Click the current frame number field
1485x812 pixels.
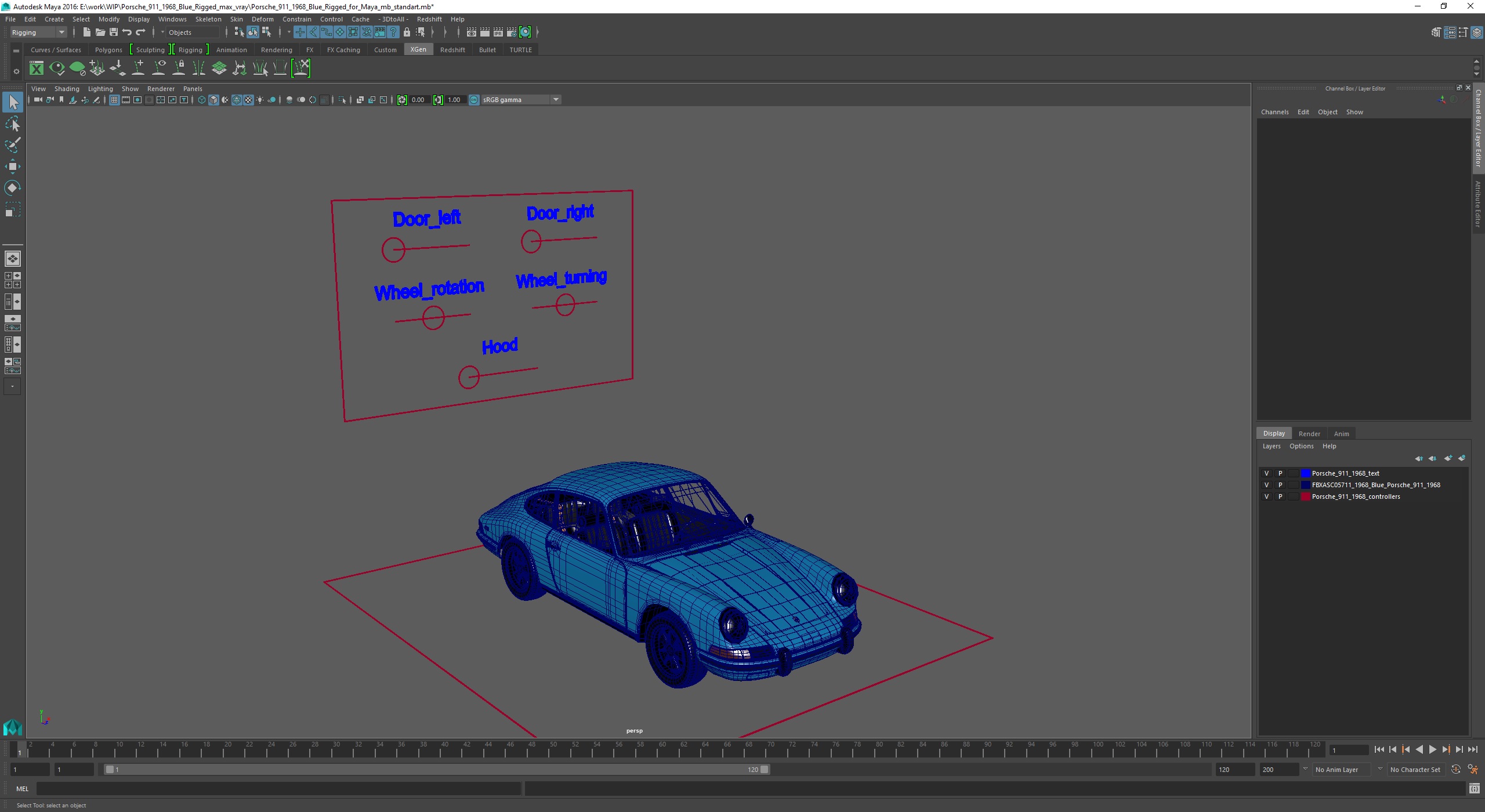coord(1348,751)
